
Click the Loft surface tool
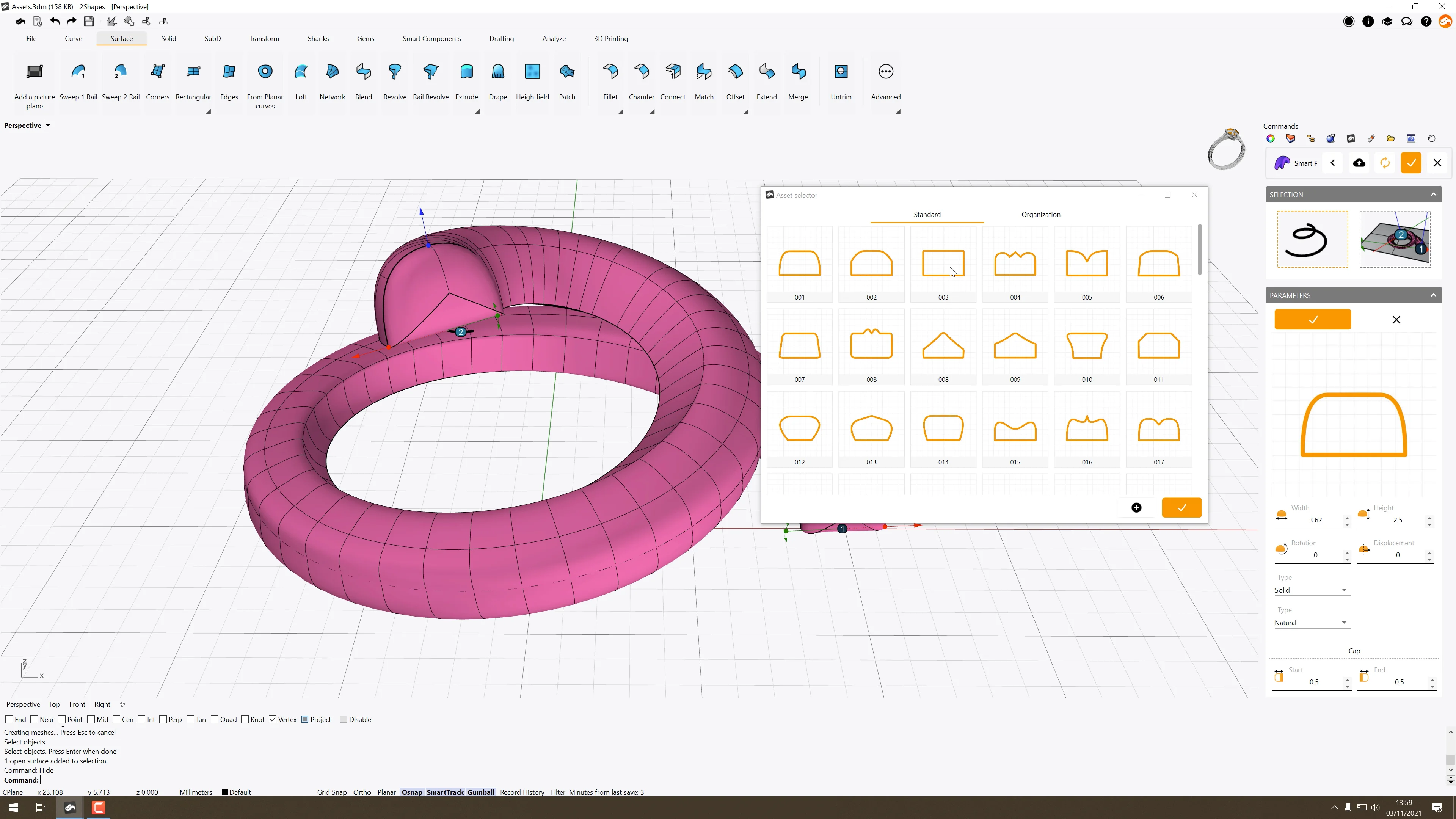301,82
